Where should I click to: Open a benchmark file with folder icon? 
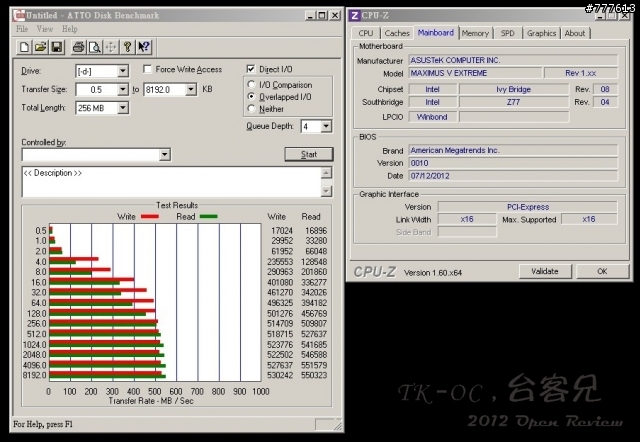click(x=40, y=47)
